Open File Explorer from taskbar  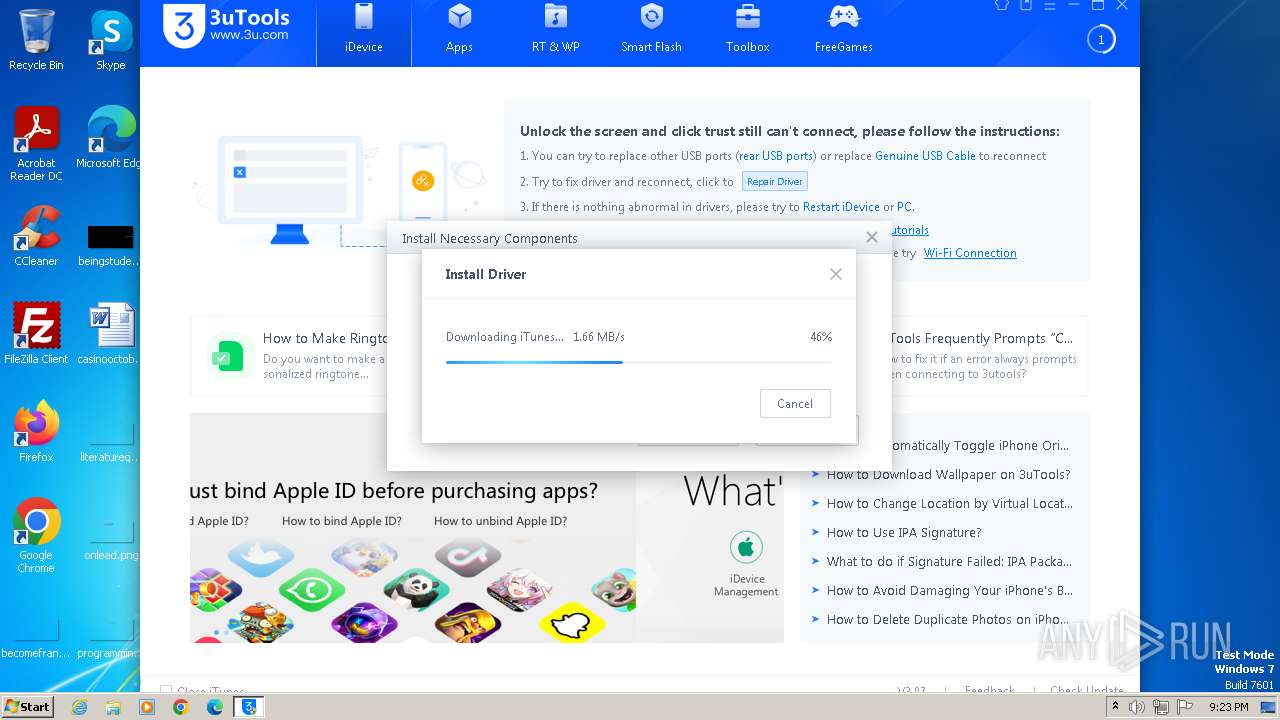tap(113, 707)
